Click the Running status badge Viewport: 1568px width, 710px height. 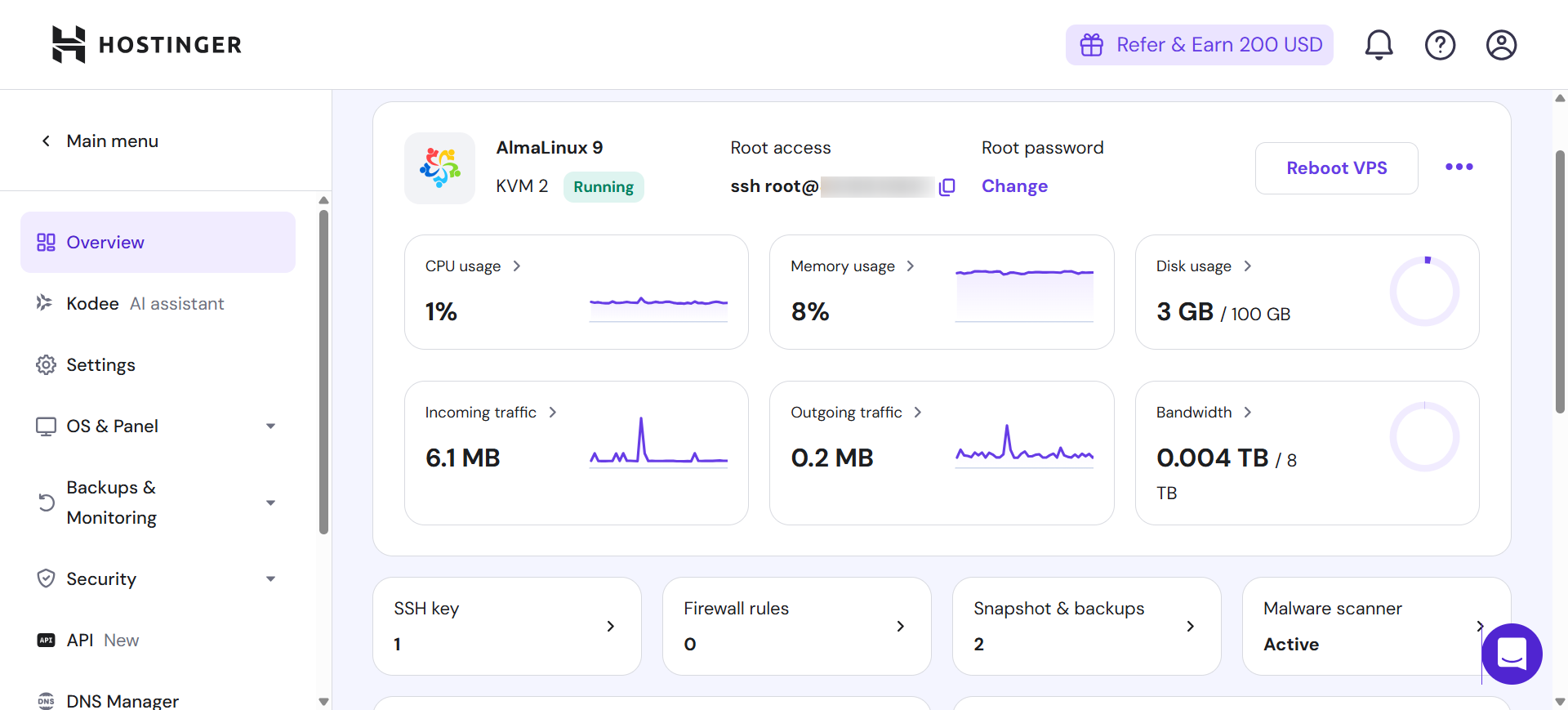pos(604,187)
